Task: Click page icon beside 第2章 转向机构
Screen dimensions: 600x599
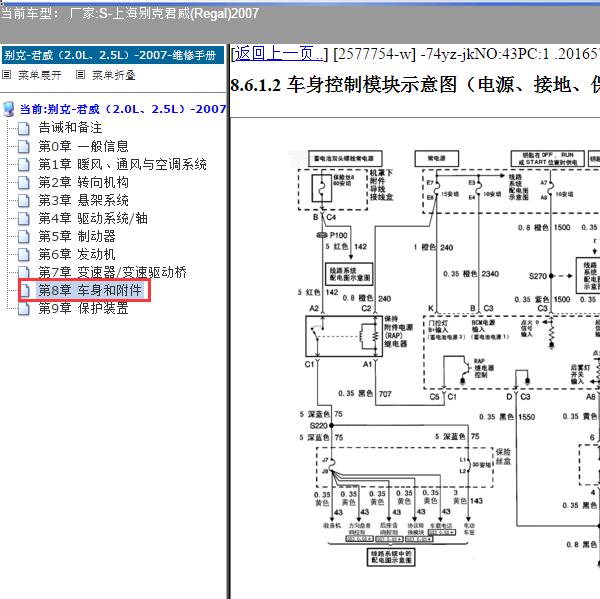Action: (24, 183)
